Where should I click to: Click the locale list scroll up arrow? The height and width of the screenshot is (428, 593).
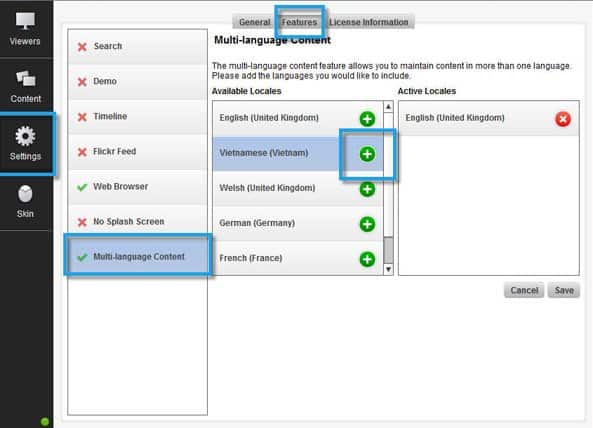pyautogui.click(x=388, y=107)
